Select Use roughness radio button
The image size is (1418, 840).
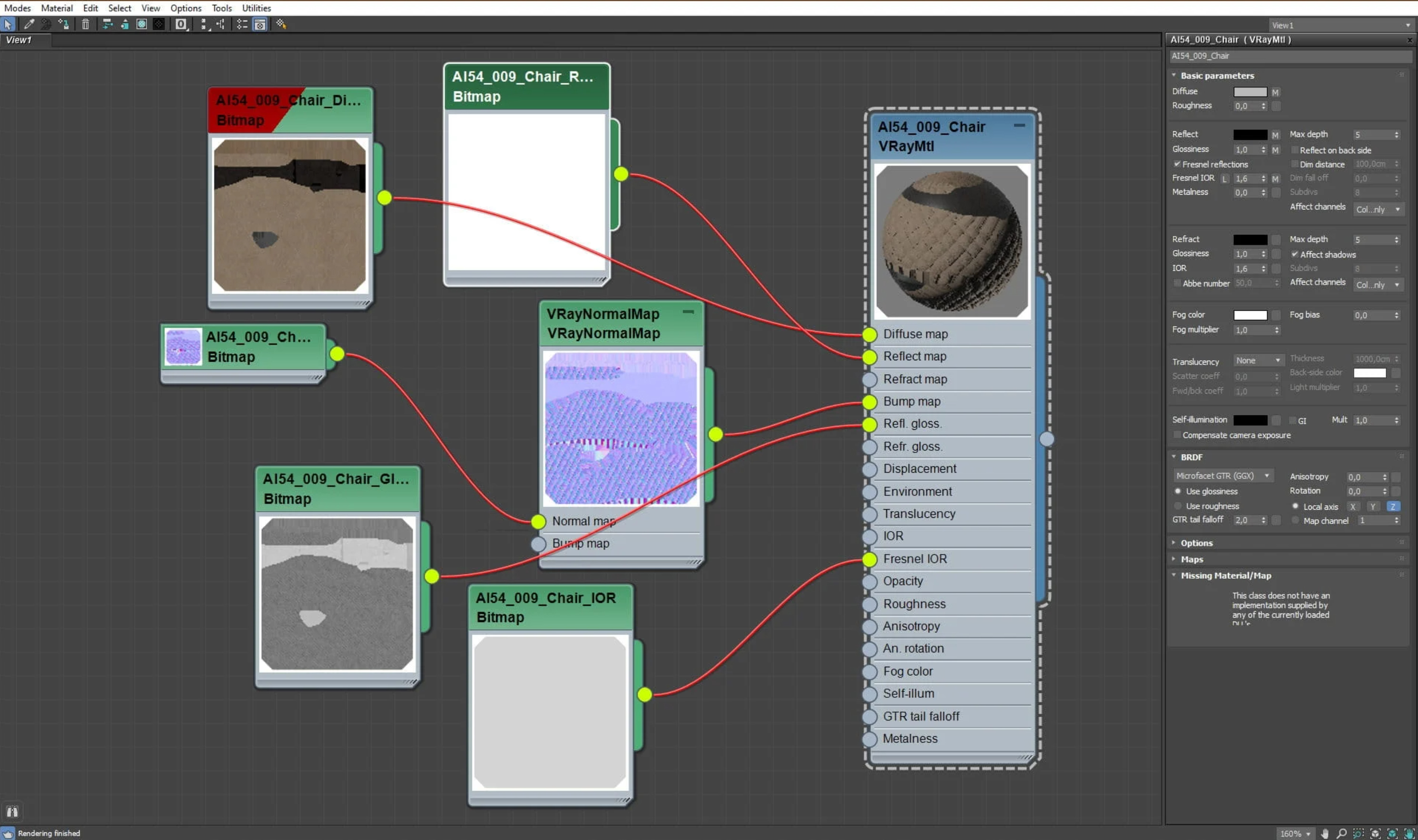[x=1179, y=506]
